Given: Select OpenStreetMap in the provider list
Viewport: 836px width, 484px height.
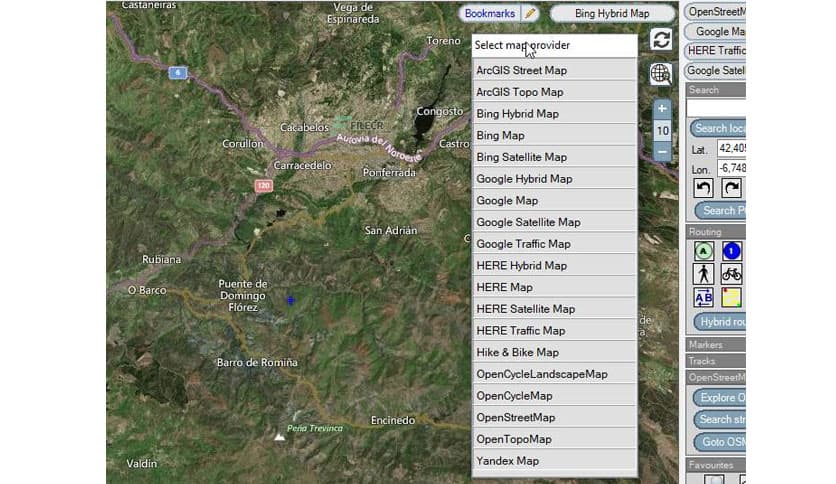Looking at the screenshot, I should pos(554,417).
